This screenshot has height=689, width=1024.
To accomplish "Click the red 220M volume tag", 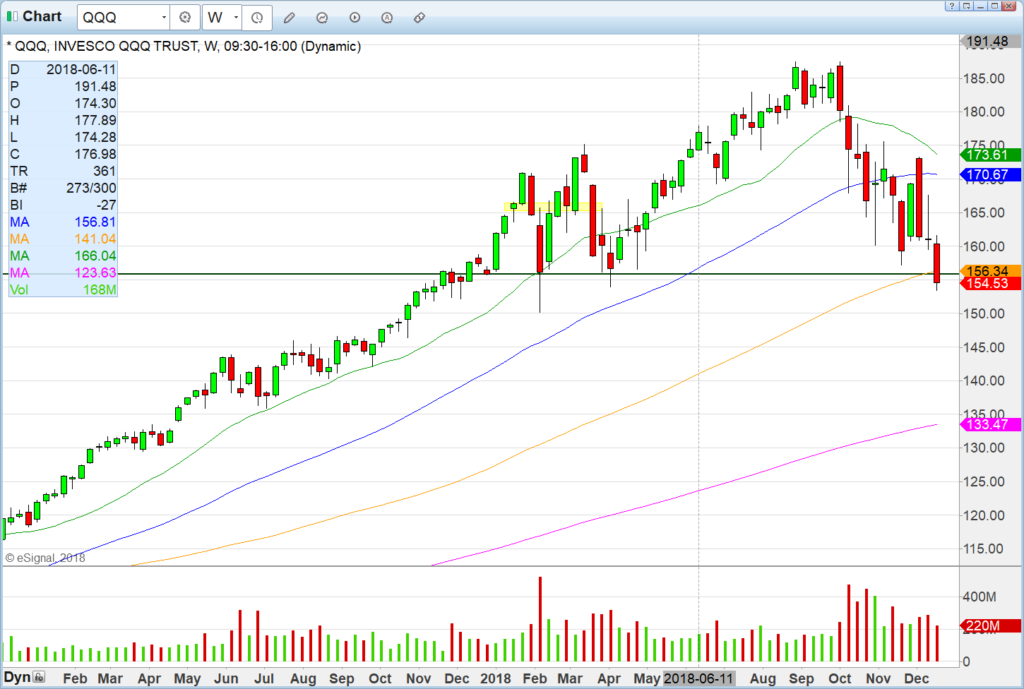I will pos(990,626).
